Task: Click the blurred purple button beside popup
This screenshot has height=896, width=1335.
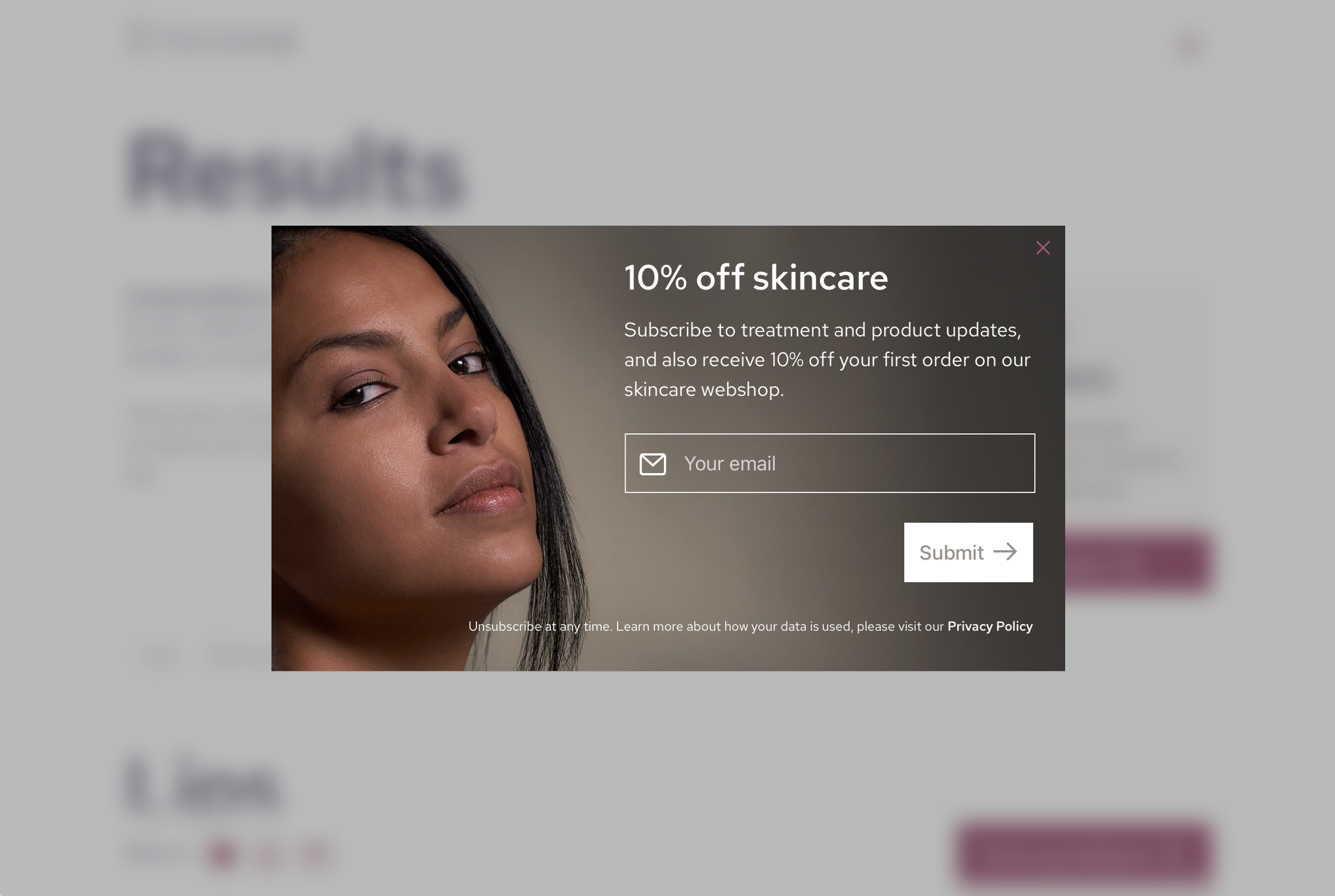Action: tap(1138, 559)
